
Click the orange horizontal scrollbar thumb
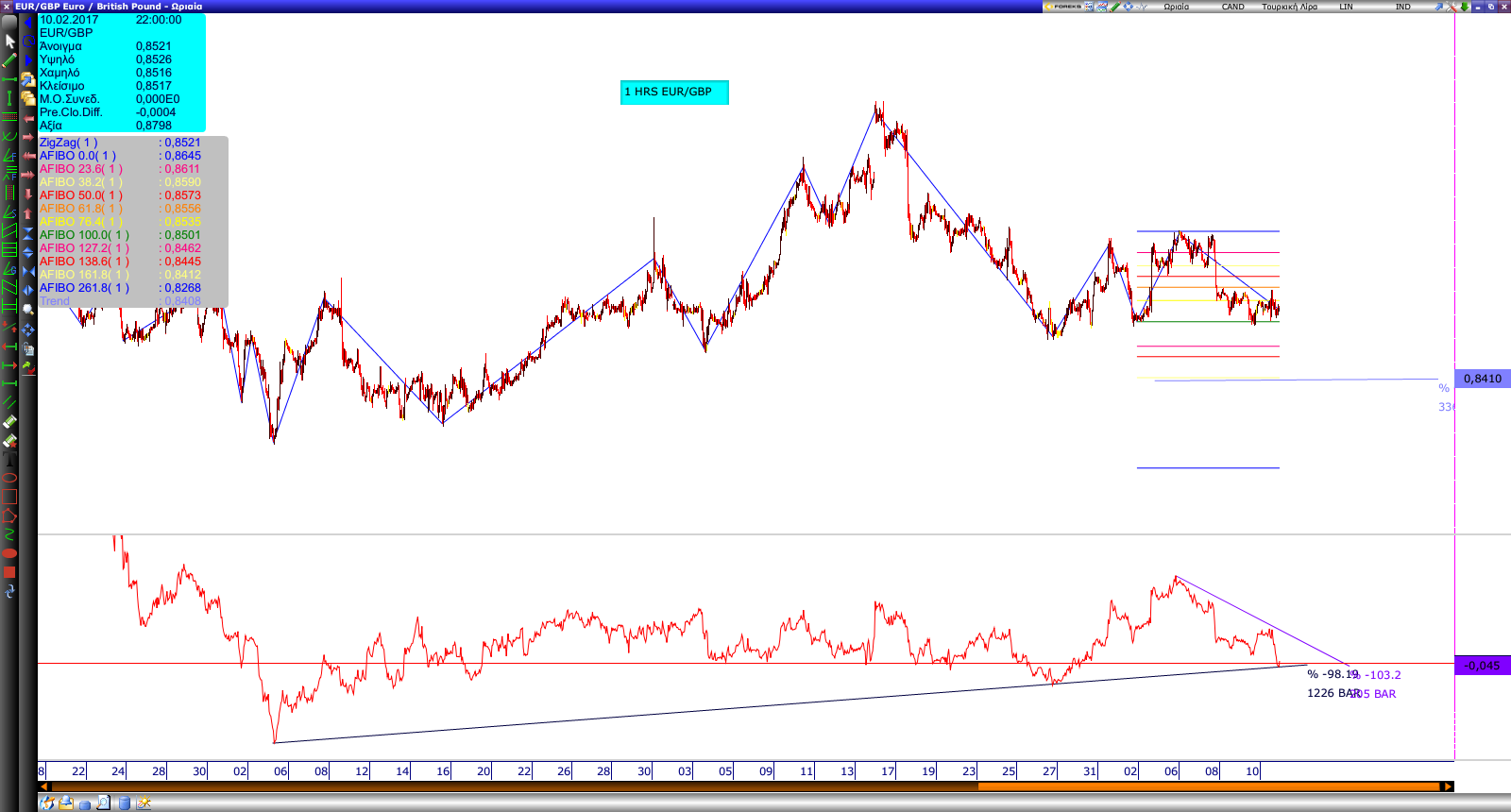1209,786
